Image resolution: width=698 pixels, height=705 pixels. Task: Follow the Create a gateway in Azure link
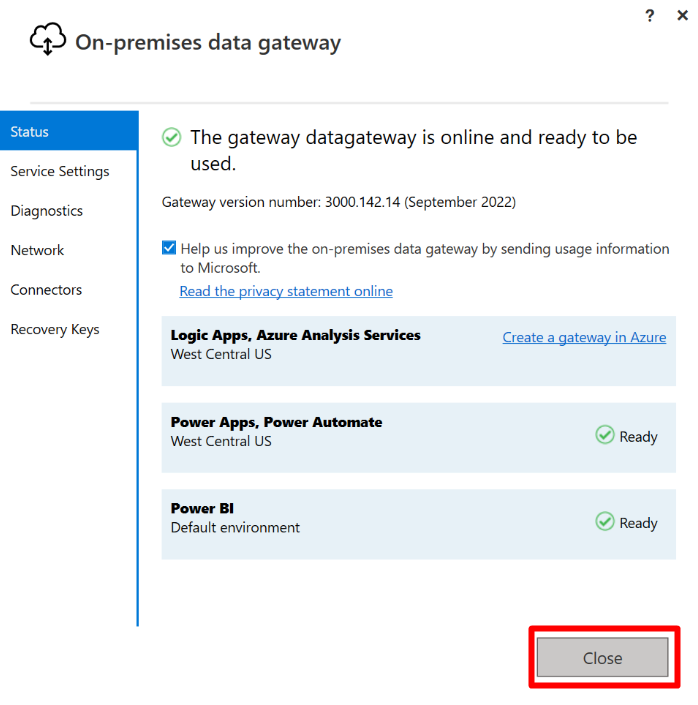[x=584, y=337]
